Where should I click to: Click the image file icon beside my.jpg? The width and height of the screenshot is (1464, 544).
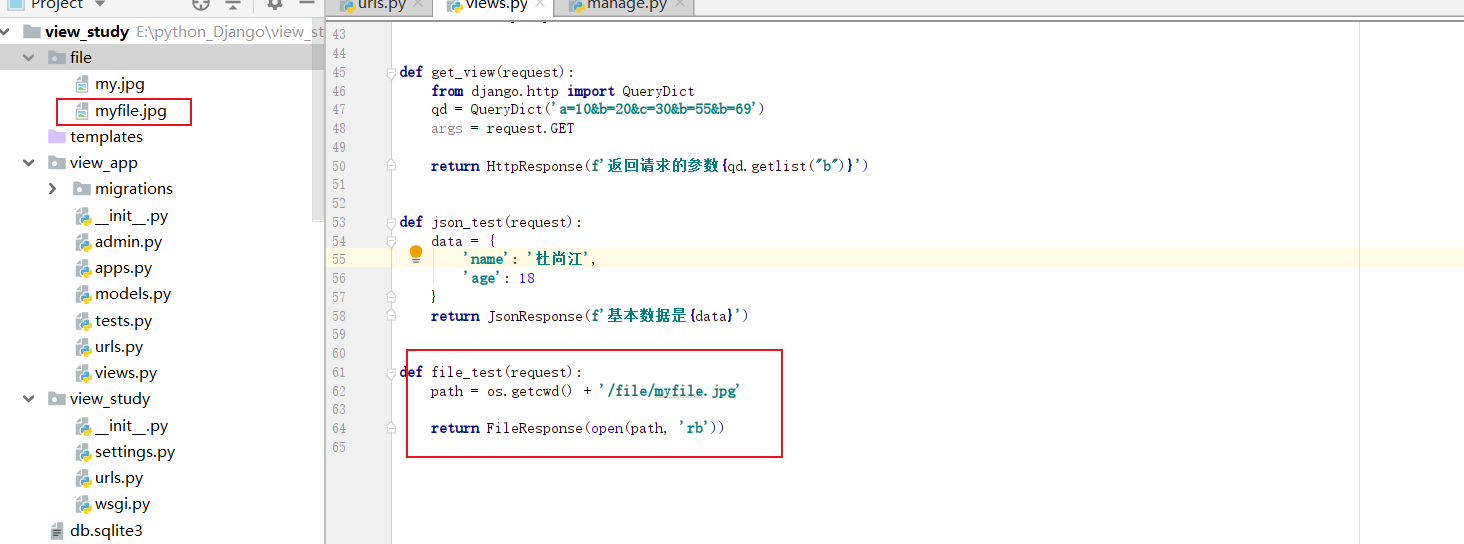(x=82, y=84)
